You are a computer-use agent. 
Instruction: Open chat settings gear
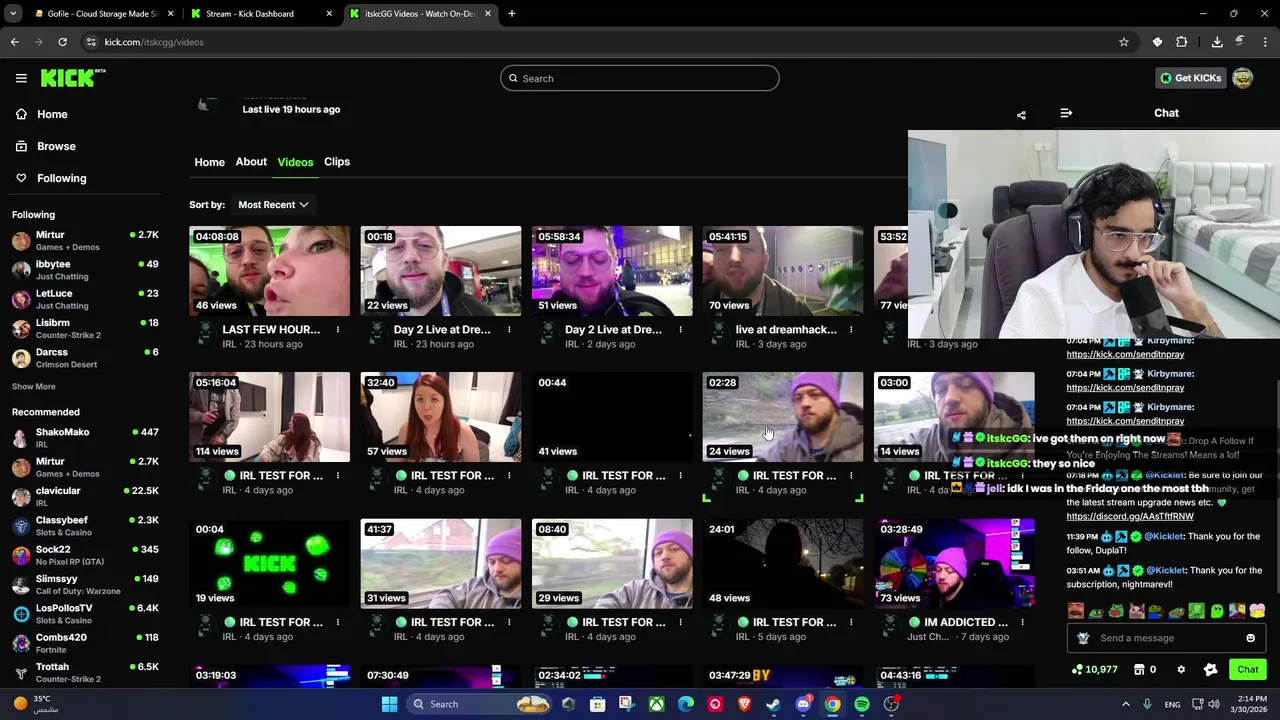point(1181,669)
